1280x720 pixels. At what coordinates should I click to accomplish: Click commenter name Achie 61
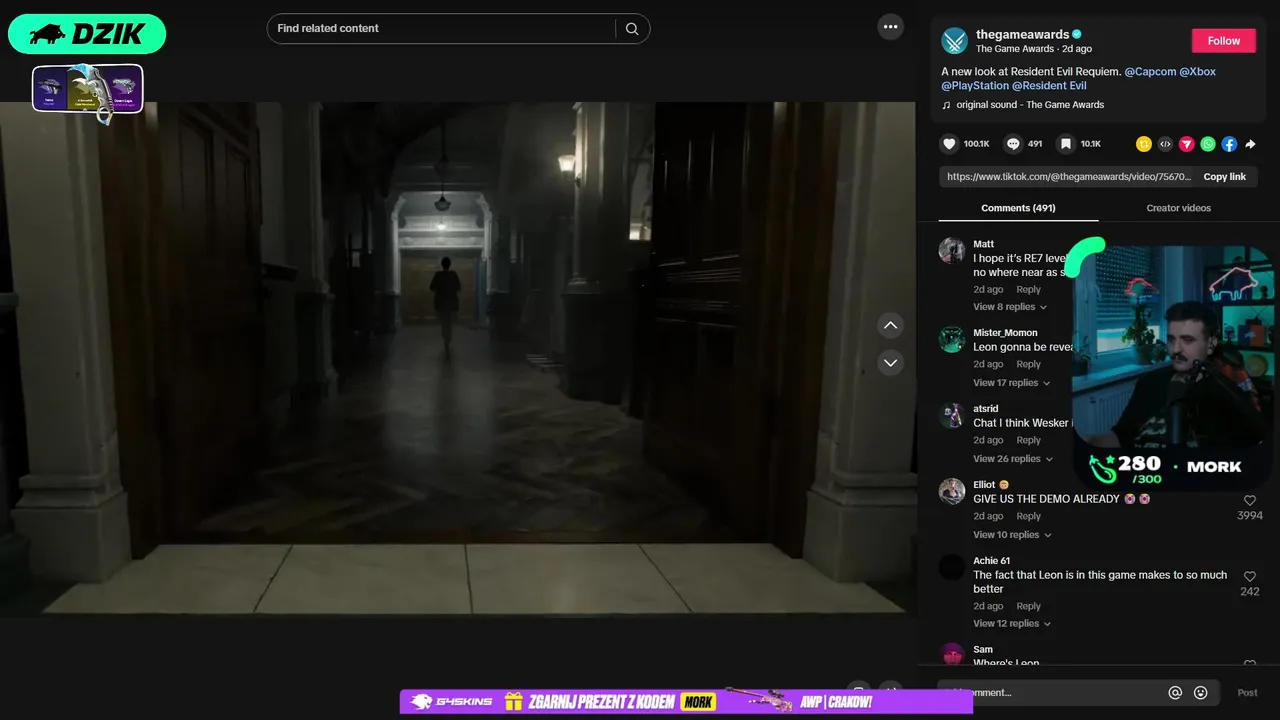[992, 561]
